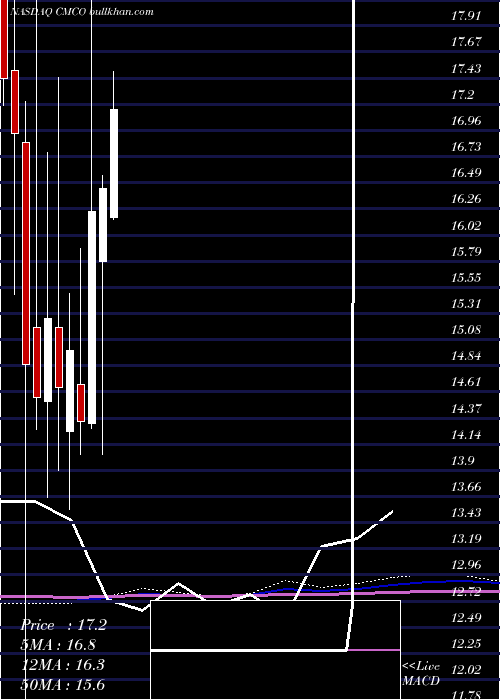Click the 13.43 price axis label

pyautogui.click(x=466, y=513)
